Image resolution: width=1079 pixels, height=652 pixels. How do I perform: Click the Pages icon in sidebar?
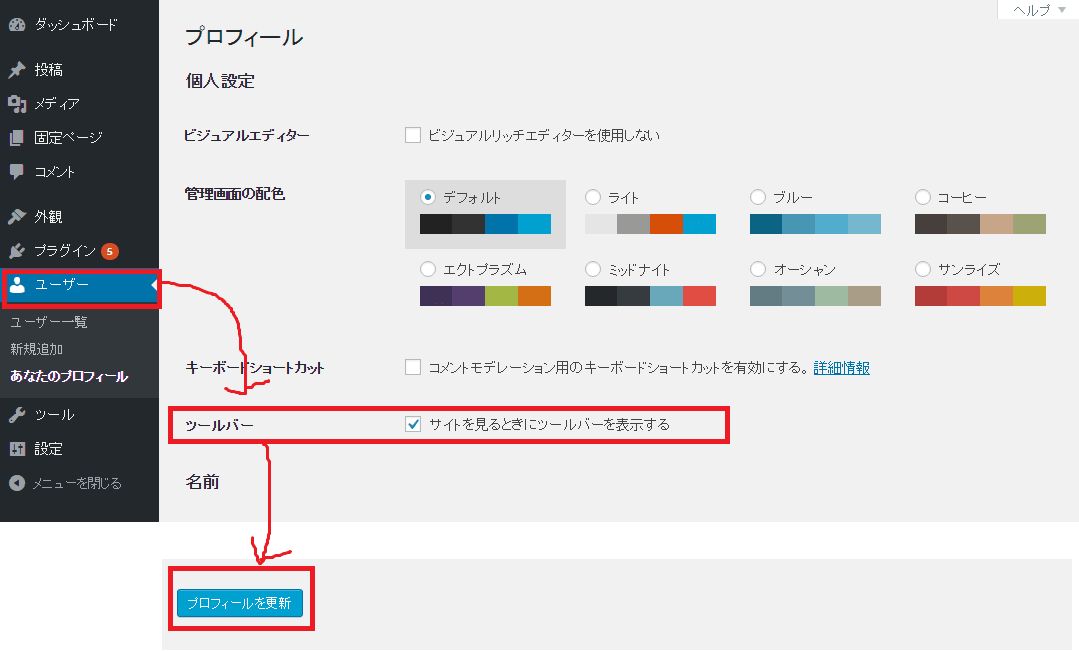pos(17,138)
